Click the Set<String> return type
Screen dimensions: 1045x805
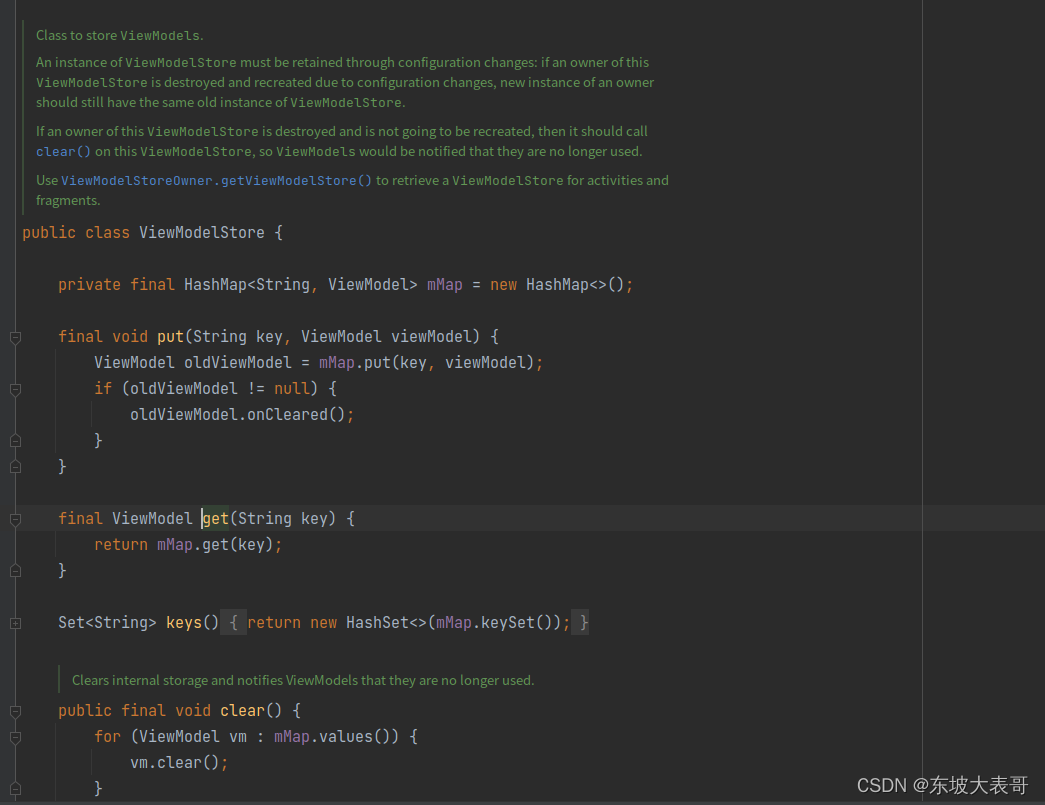(x=107, y=622)
